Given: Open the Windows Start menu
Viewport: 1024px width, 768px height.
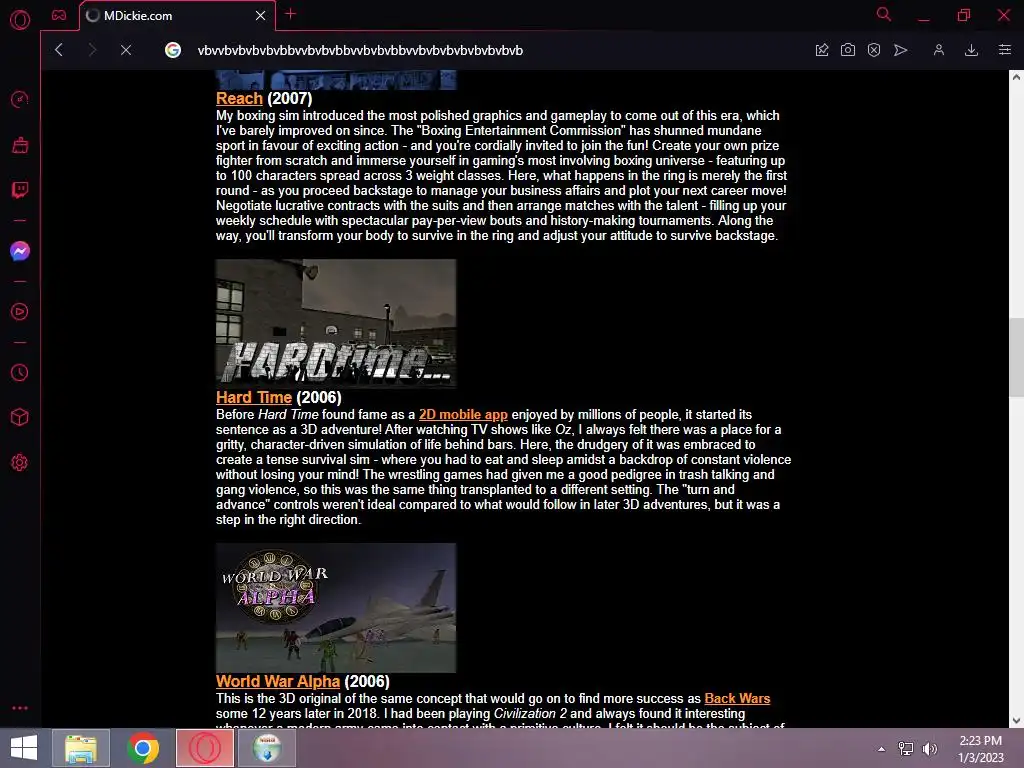Looking at the screenshot, I should [24, 748].
